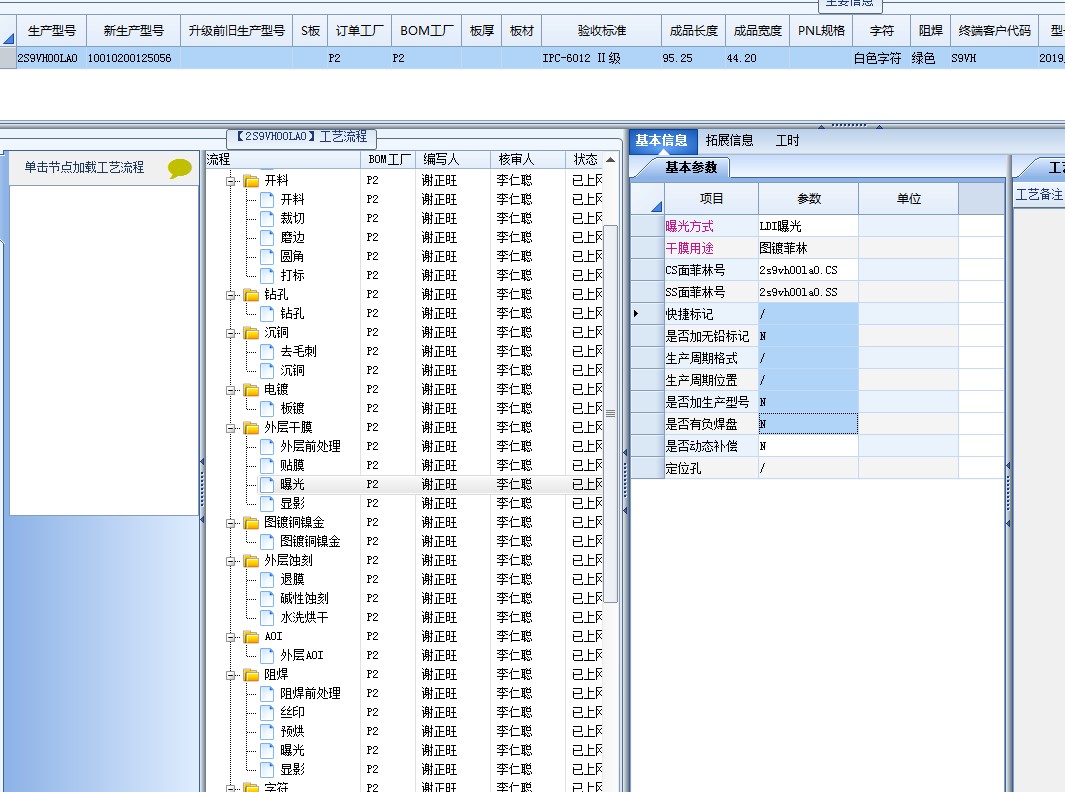Click the 钻孔 folder icon
The image size is (1065, 792).
pyautogui.click(x=251, y=295)
